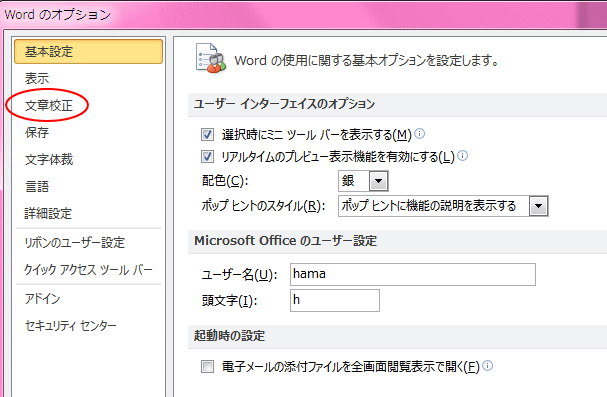
Task: Select 基本設定 in the options sidebar
Action: pos(88,51)
